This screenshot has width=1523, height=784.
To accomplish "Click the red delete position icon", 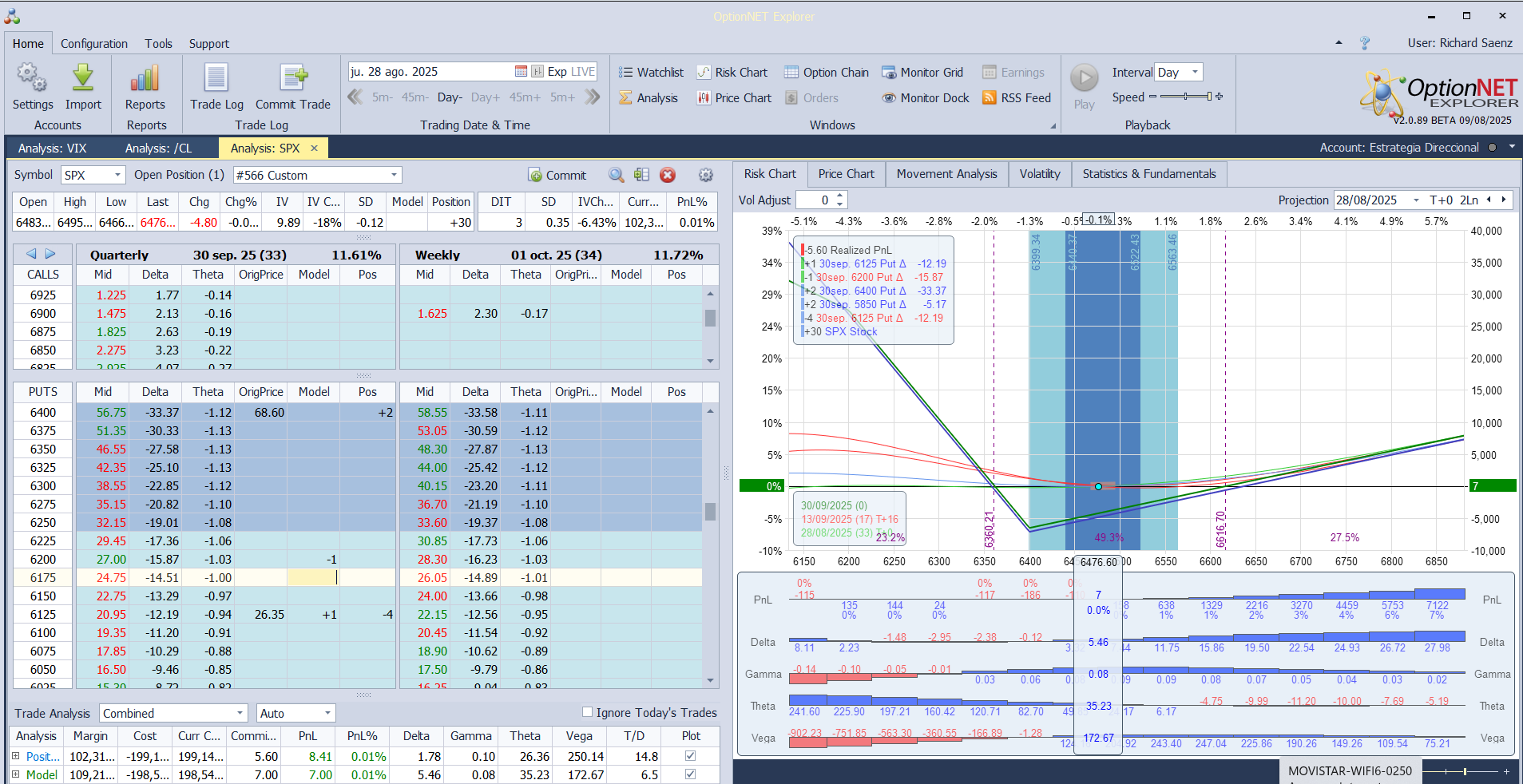I will 668,176.
